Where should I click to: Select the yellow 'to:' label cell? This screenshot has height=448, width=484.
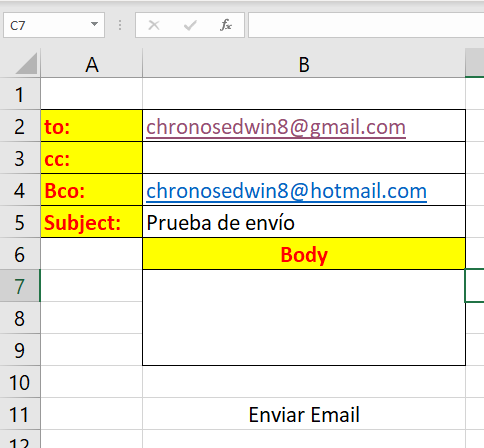click(x=92, y=126)
